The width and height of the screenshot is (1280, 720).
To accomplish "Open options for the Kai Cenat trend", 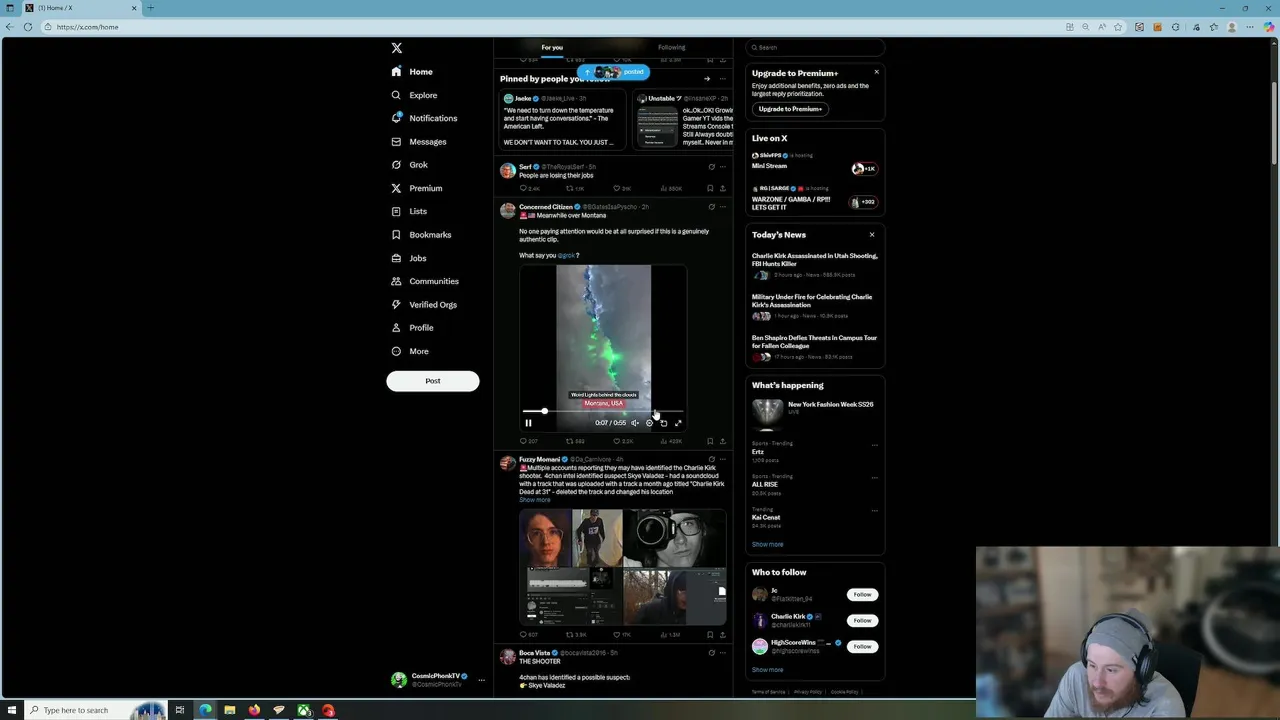I will pos(875,510).
